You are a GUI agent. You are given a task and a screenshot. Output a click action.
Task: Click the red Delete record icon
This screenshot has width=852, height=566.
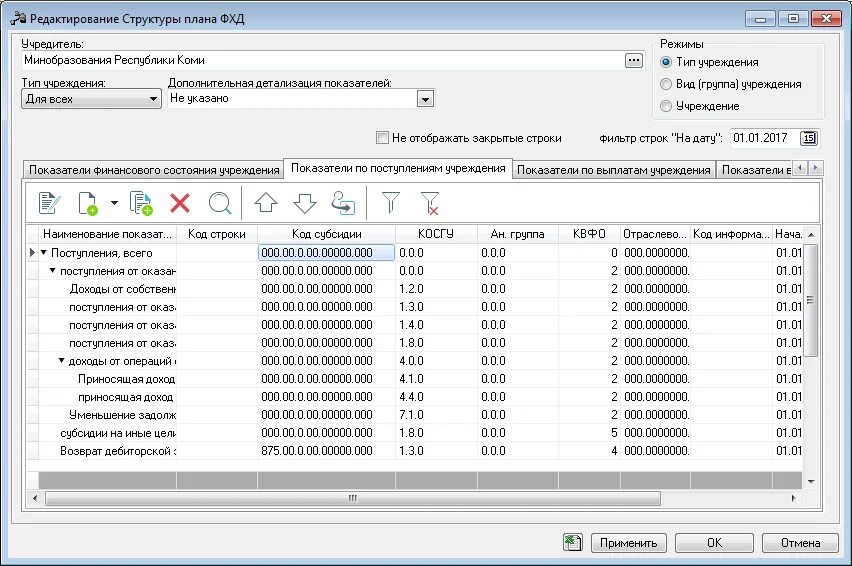[180, 204]
